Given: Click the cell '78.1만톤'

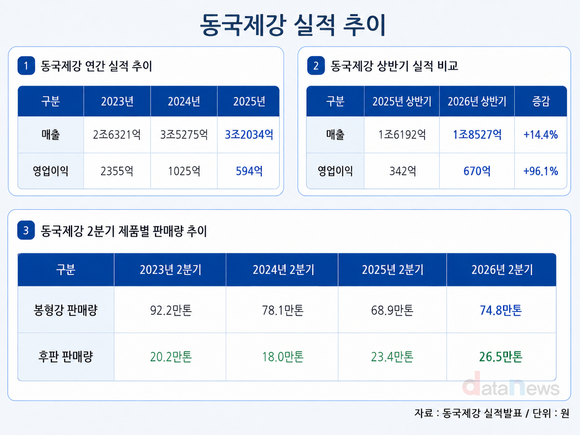Looking at the screenshot, I should tap(283, 310).
